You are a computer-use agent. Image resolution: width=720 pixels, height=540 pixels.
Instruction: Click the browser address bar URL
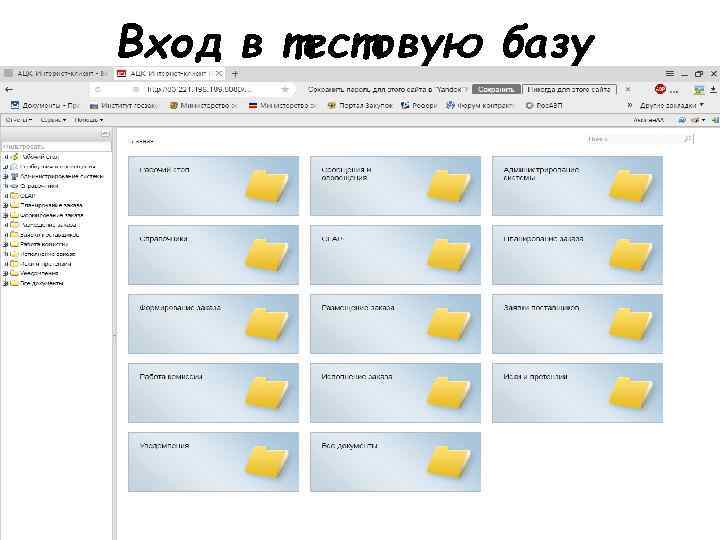(x=202, y=89)
